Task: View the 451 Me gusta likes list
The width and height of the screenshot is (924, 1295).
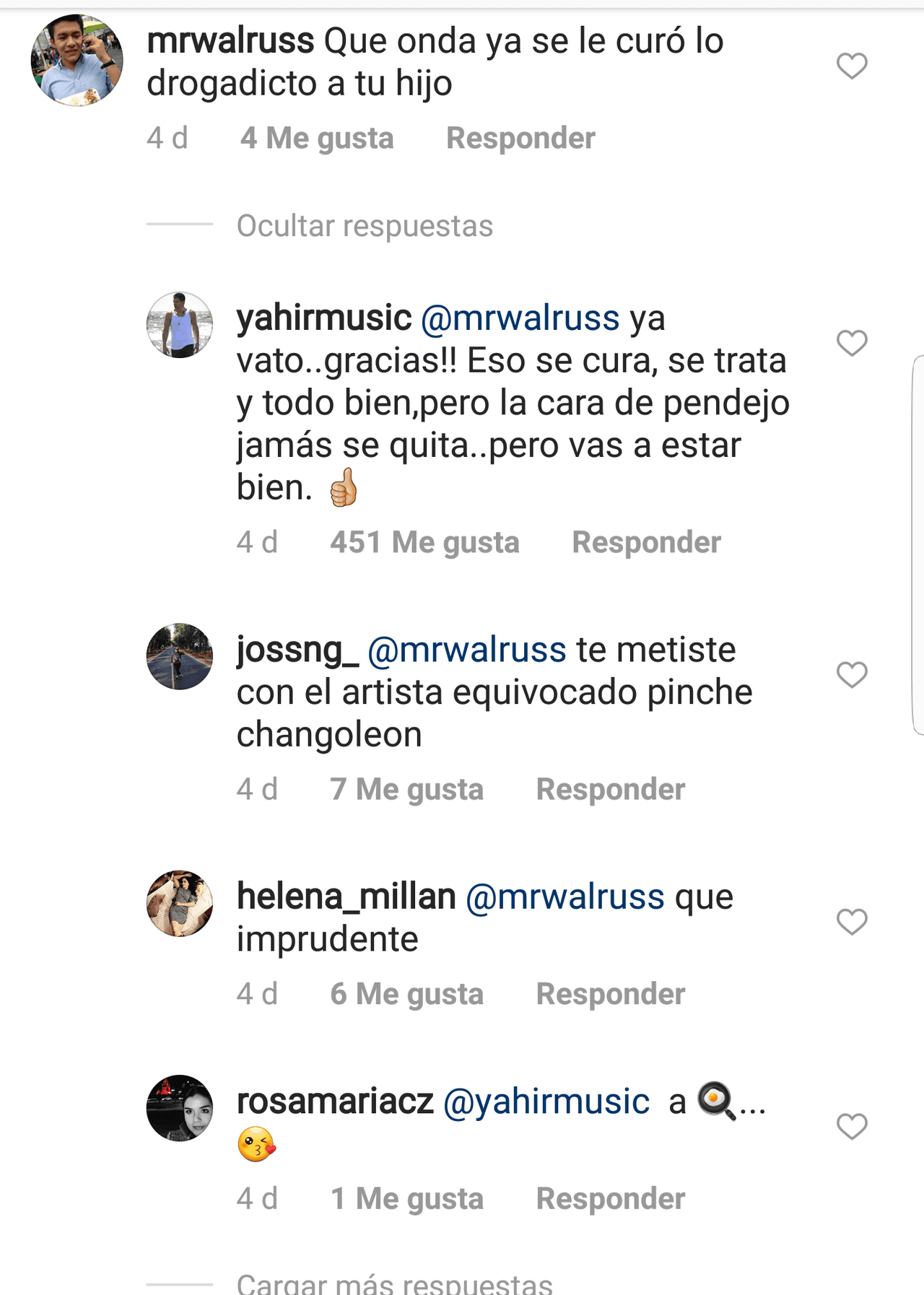Action: point(424,542)
